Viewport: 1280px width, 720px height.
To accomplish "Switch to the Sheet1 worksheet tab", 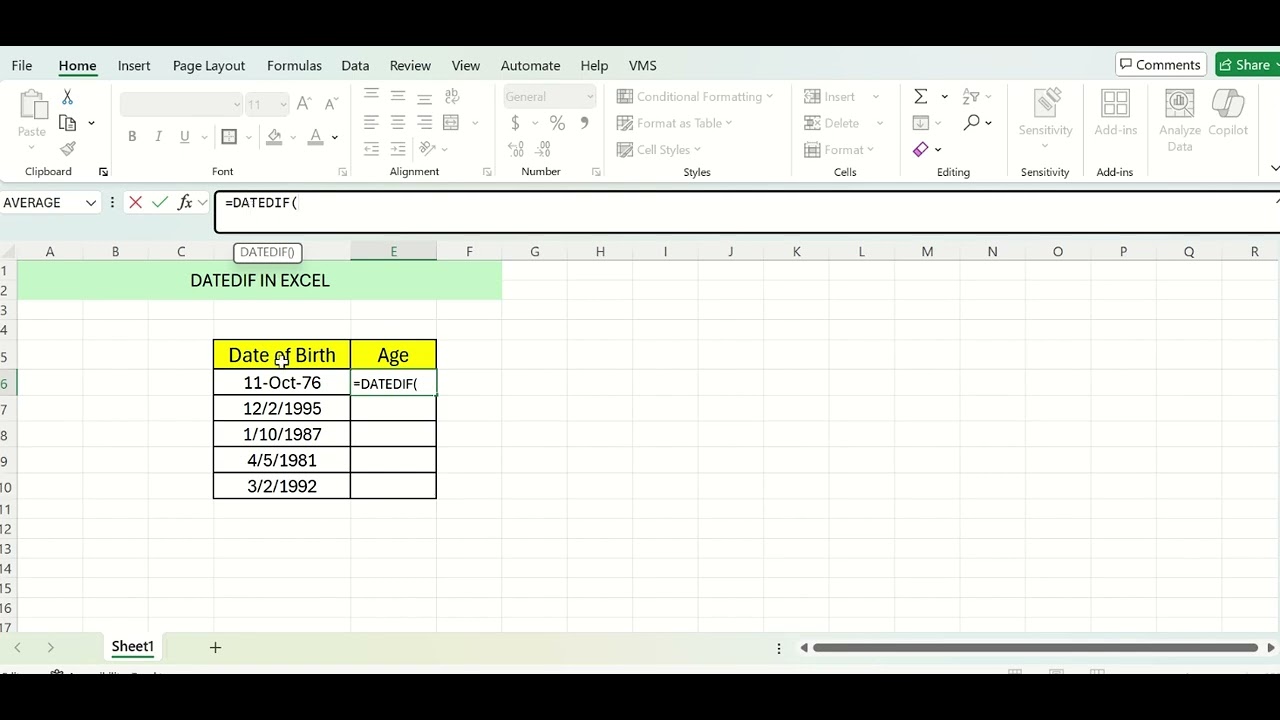I will 132,647.
